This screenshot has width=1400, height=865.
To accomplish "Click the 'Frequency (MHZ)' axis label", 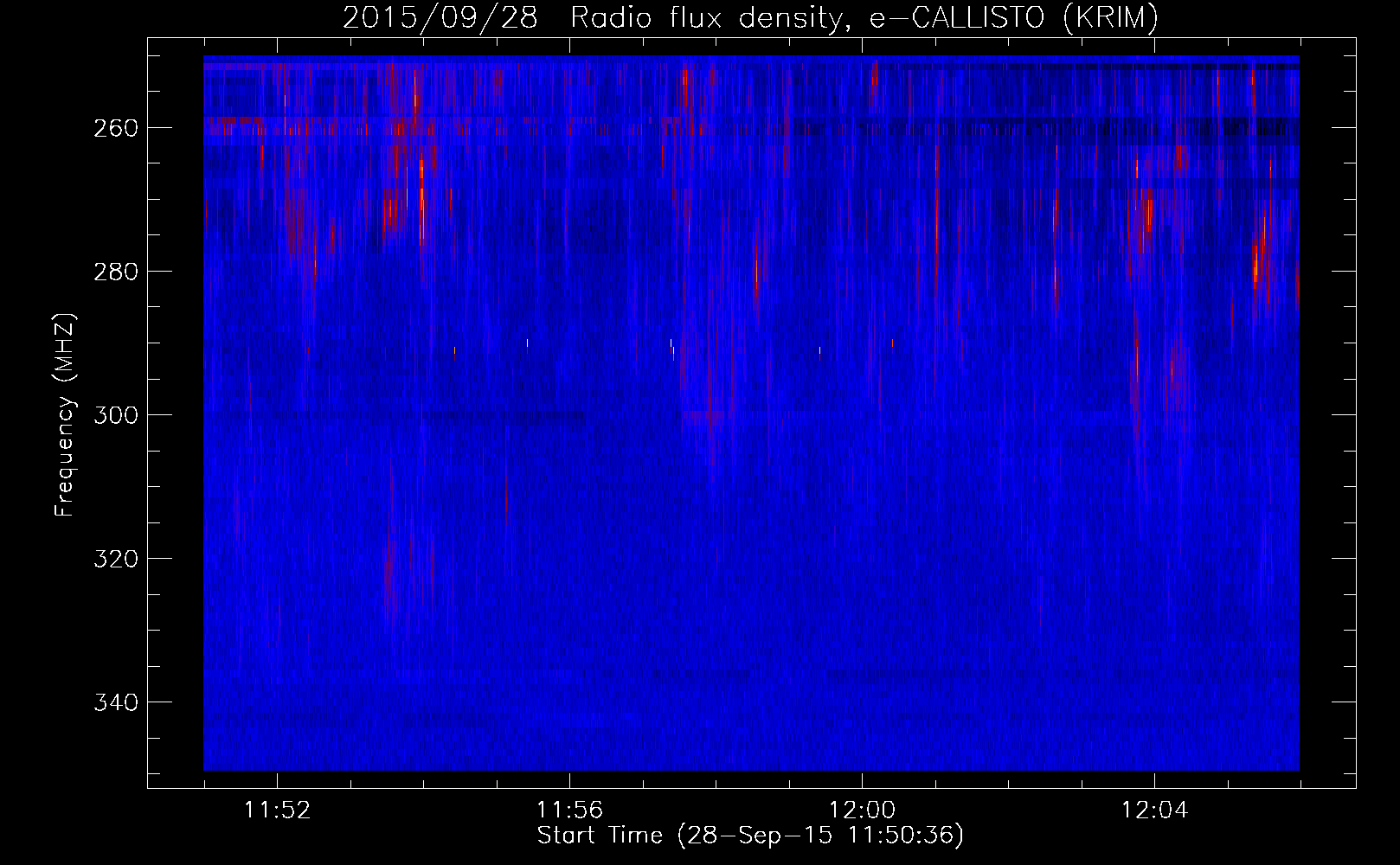I will (66, 414).
